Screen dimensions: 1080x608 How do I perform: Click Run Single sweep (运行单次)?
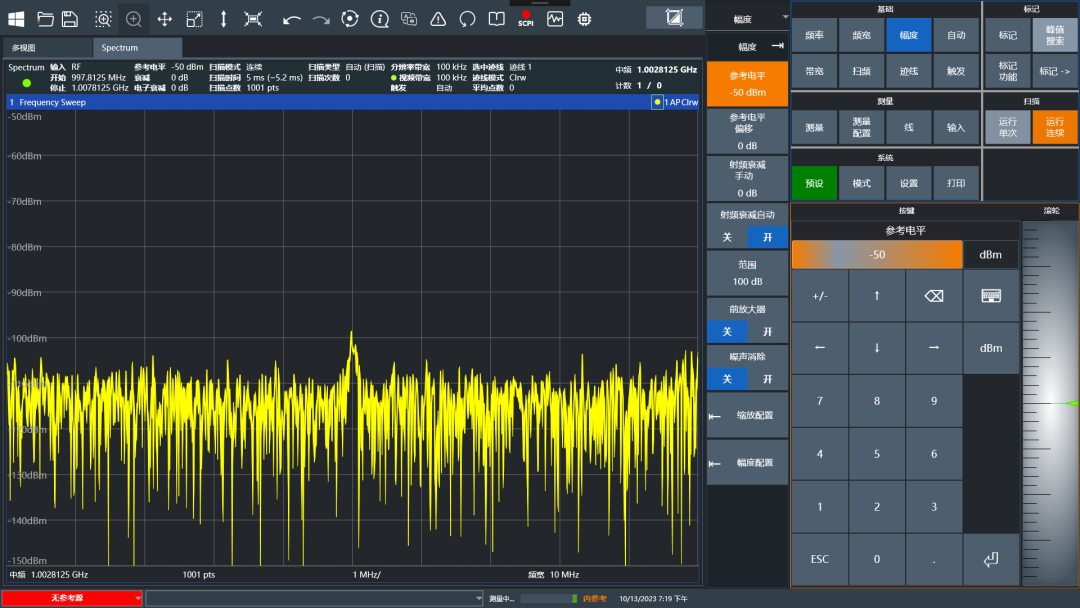coord(1008,127)
